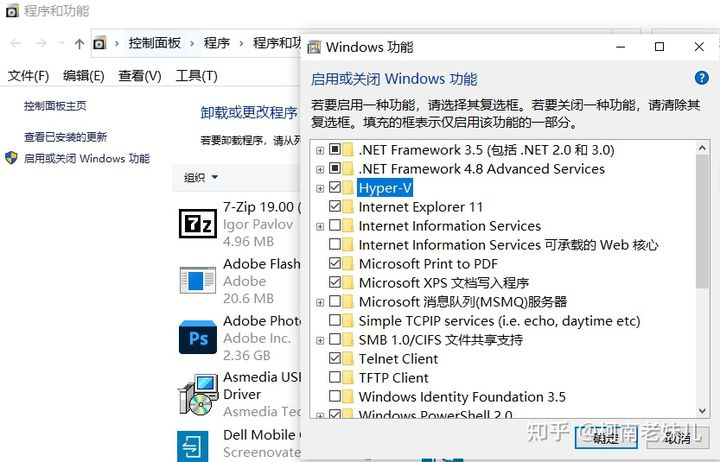Expand Internet Information Services node
The height and width of the screenshot is (462, 720).
coord(320,226)
